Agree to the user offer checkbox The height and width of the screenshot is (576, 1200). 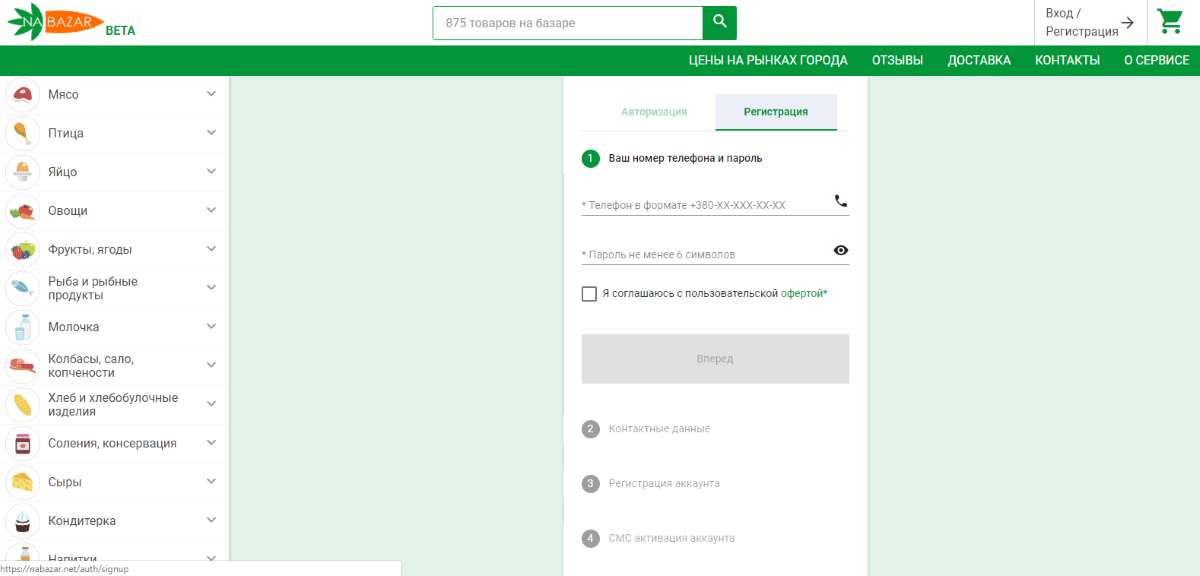589,294
